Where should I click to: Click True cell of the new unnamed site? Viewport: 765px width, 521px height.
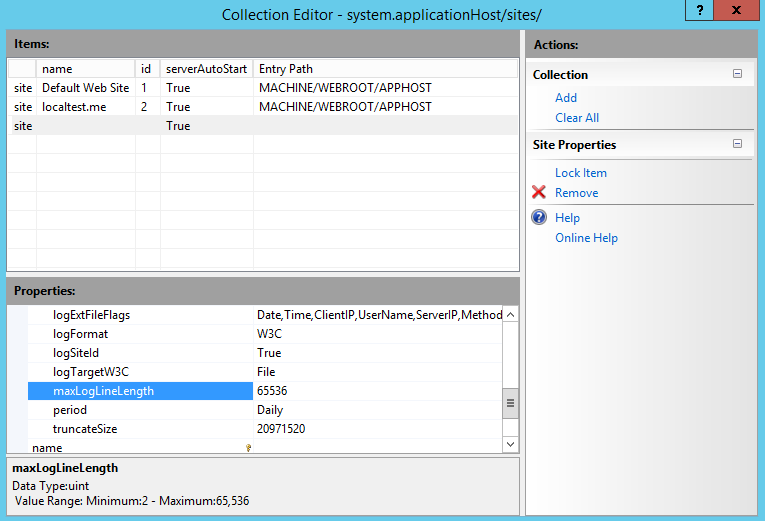[207, 126]
